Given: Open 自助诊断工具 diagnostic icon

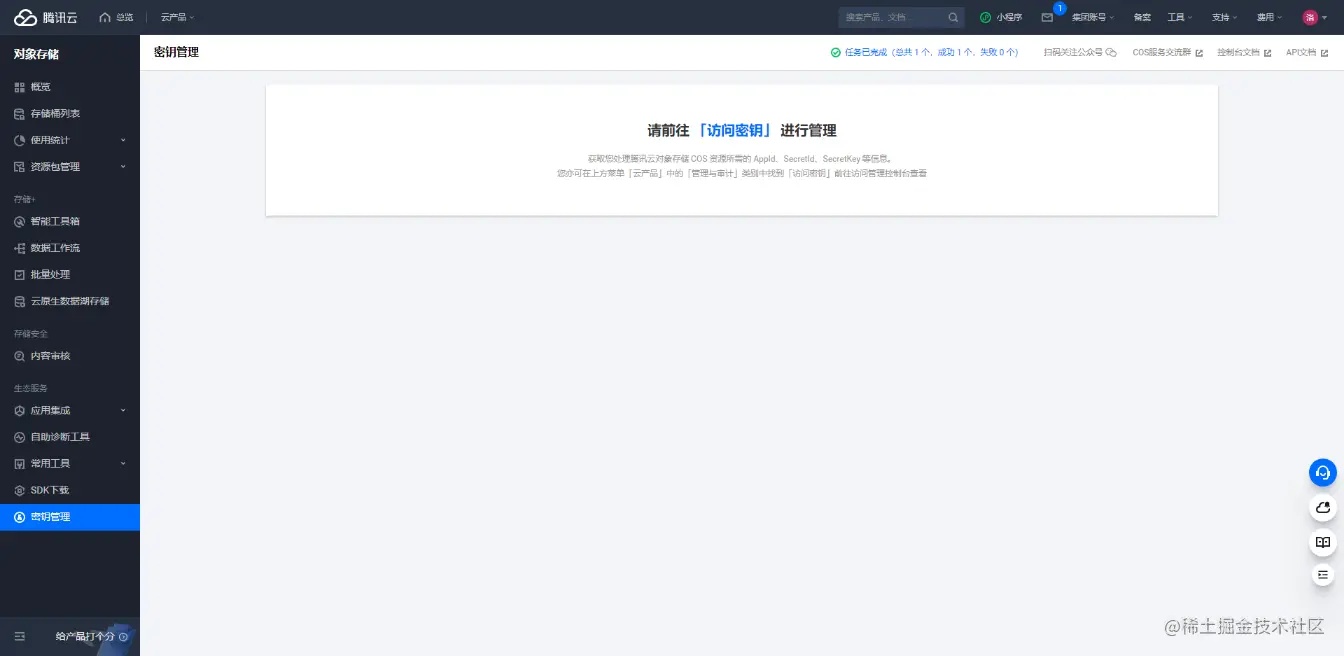Looking at the screenshot, I should pos(19,437).
